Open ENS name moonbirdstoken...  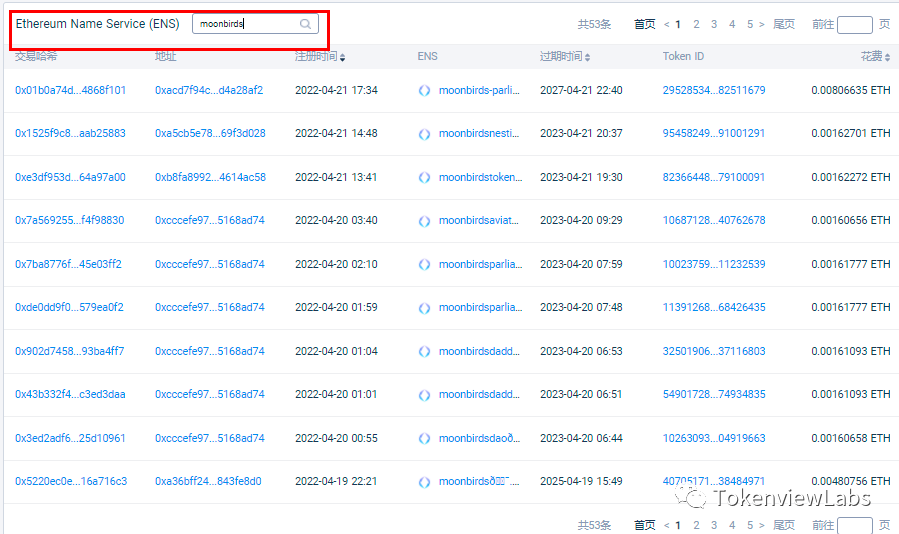tap(480, 177)
